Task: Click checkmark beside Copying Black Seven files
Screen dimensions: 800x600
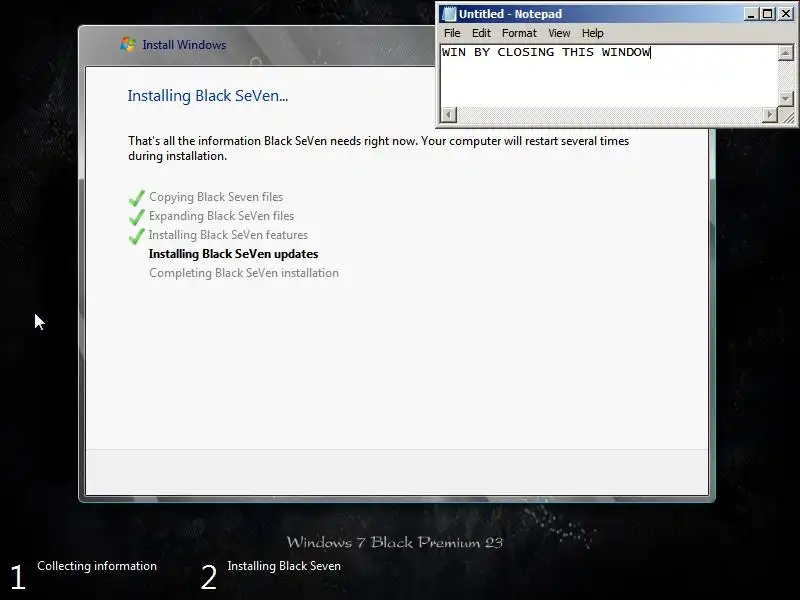Action: coord(137,198)
